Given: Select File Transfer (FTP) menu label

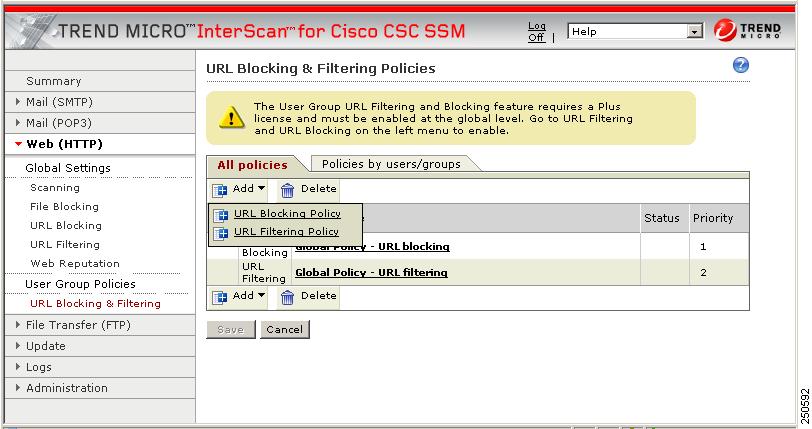Looking at the screenshot, I should [78, 325].
